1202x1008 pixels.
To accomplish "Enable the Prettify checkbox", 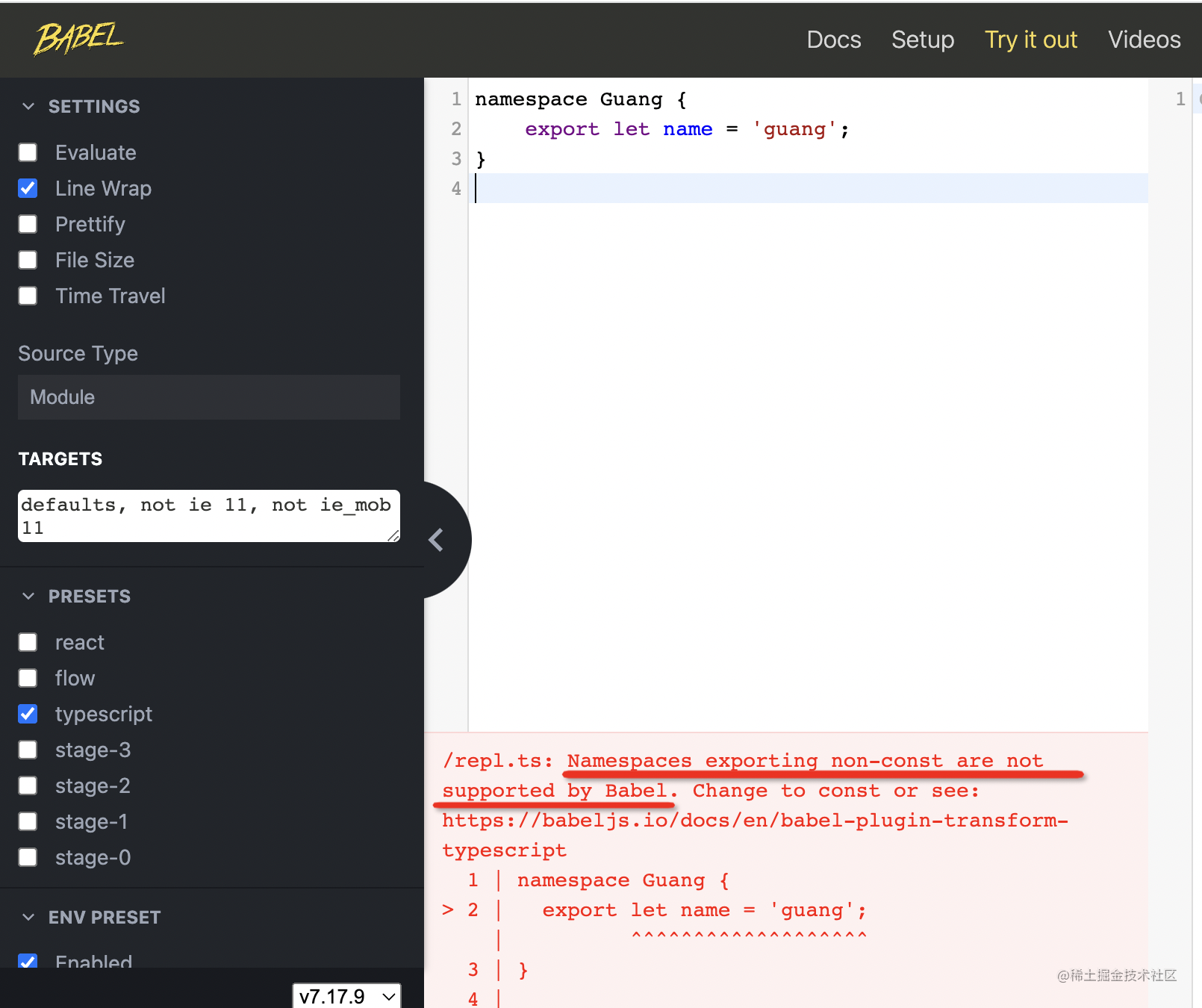I will 28,225.
